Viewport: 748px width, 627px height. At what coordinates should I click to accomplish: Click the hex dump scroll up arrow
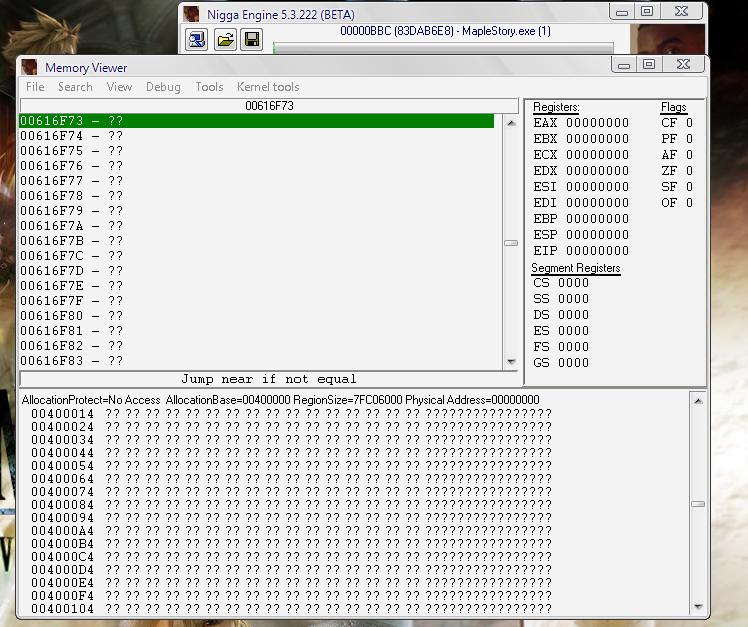(698, 401)
